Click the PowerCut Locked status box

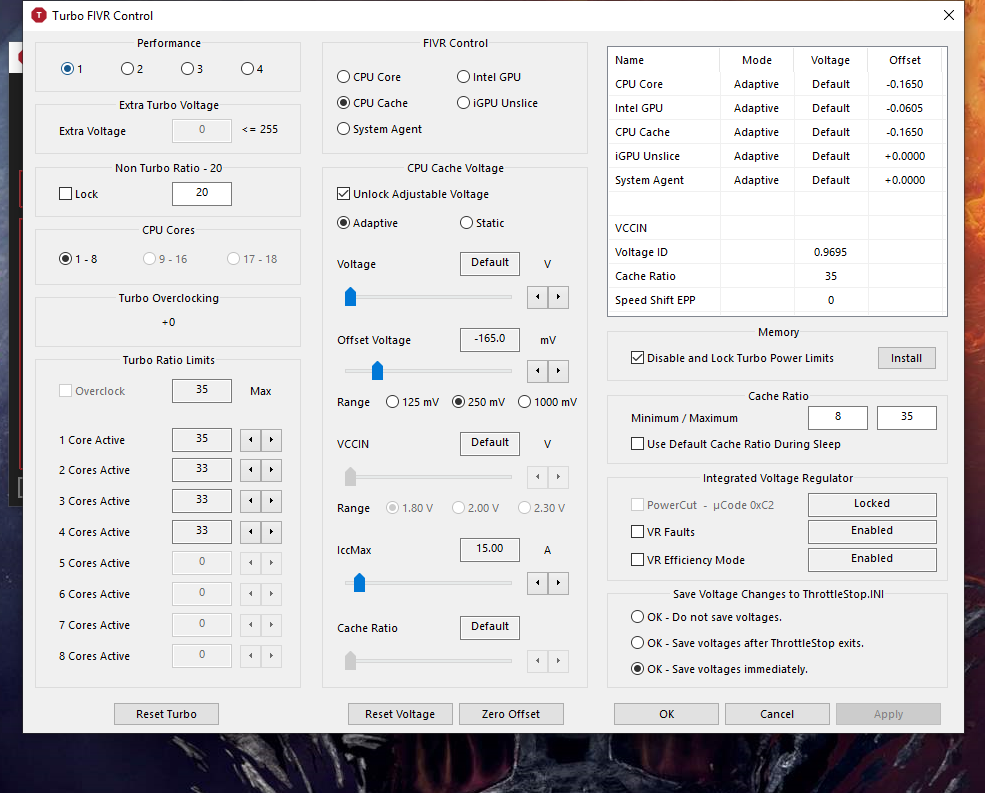pos(872,504)
